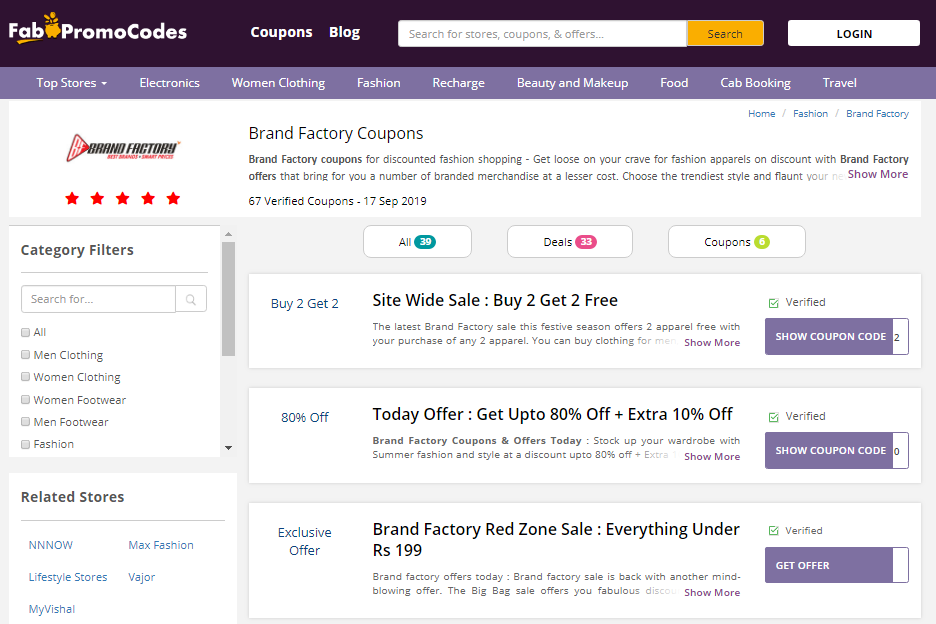Click the yellow Search button
Screen dimensions: 936x624
pyautogui.click(x=725, y=33)
